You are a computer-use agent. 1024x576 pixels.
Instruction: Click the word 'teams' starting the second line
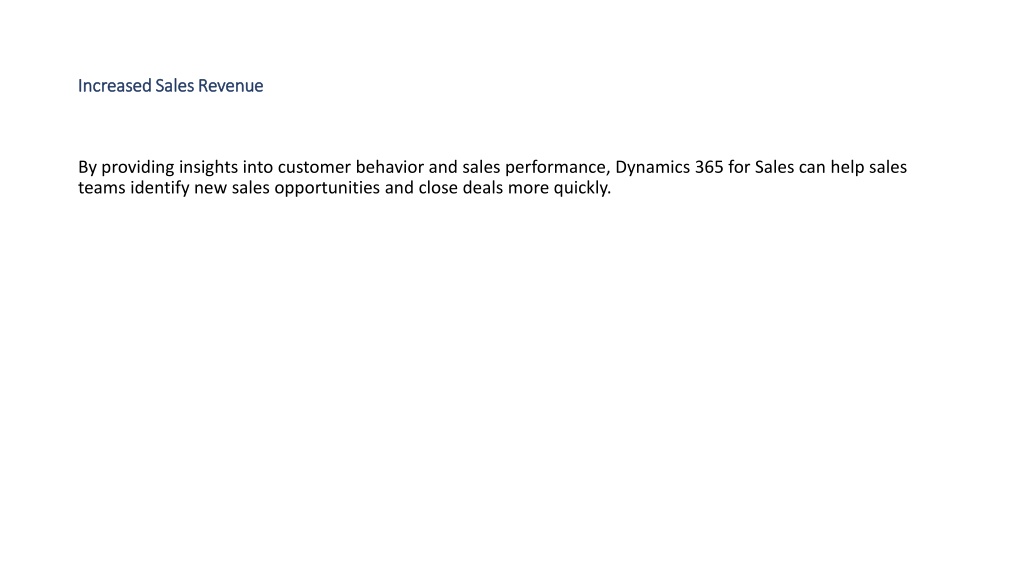(x=101, y=188)
